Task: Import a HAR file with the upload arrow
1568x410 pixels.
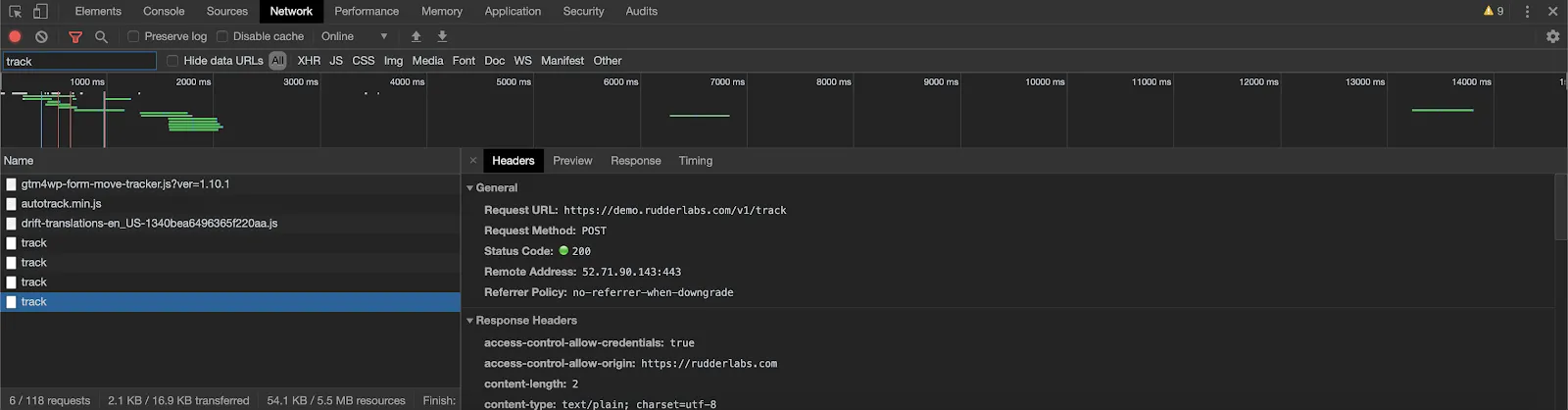Action: coord(416,36)
